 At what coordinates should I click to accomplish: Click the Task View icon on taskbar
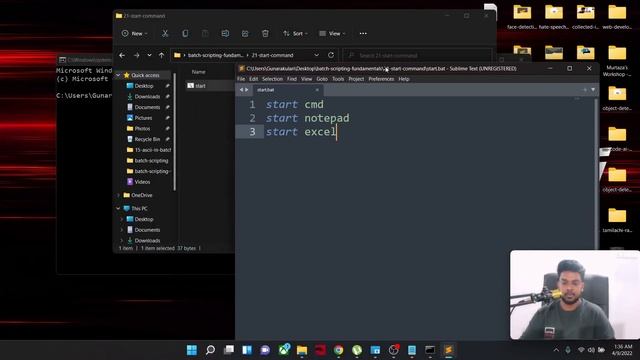(229, 350)
